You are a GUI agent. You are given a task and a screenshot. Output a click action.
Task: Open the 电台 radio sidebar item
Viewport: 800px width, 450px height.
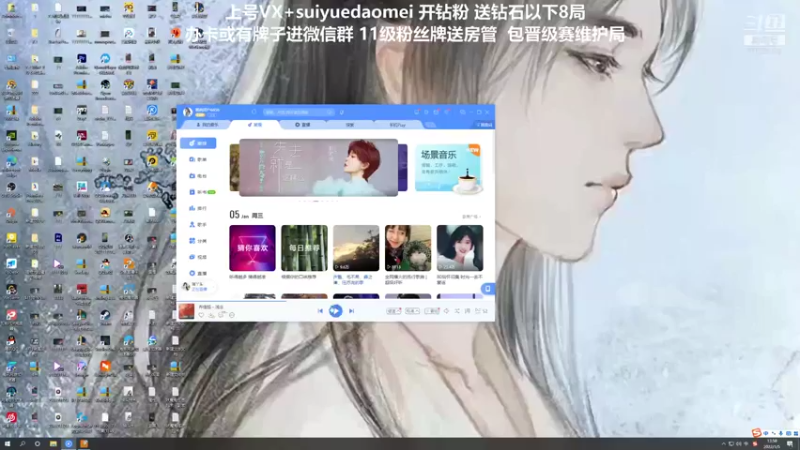[x=198, y=176]
